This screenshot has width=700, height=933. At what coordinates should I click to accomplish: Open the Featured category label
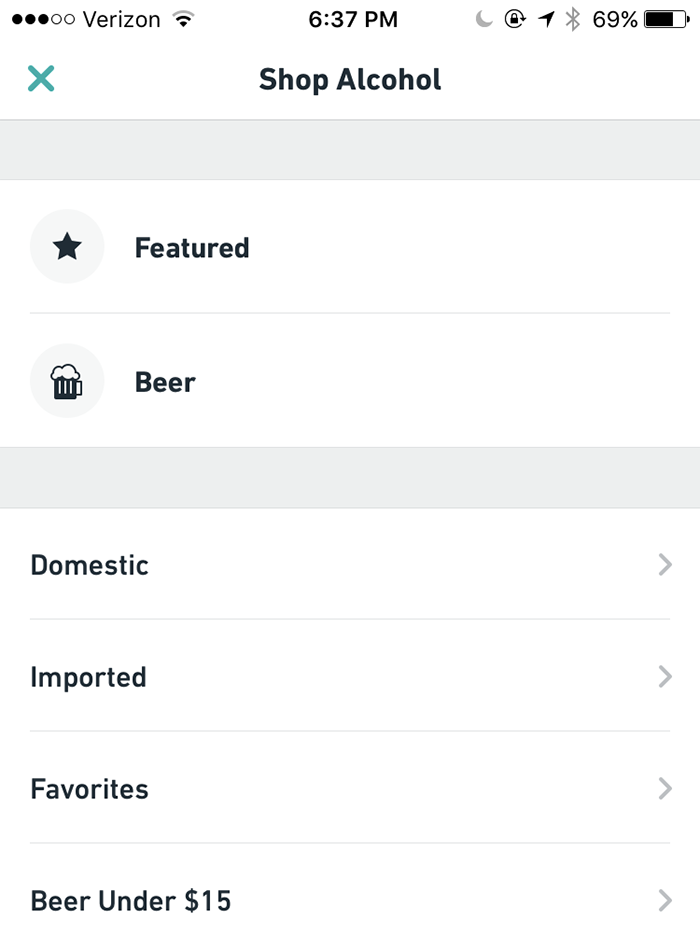click(x=192, y=247)
